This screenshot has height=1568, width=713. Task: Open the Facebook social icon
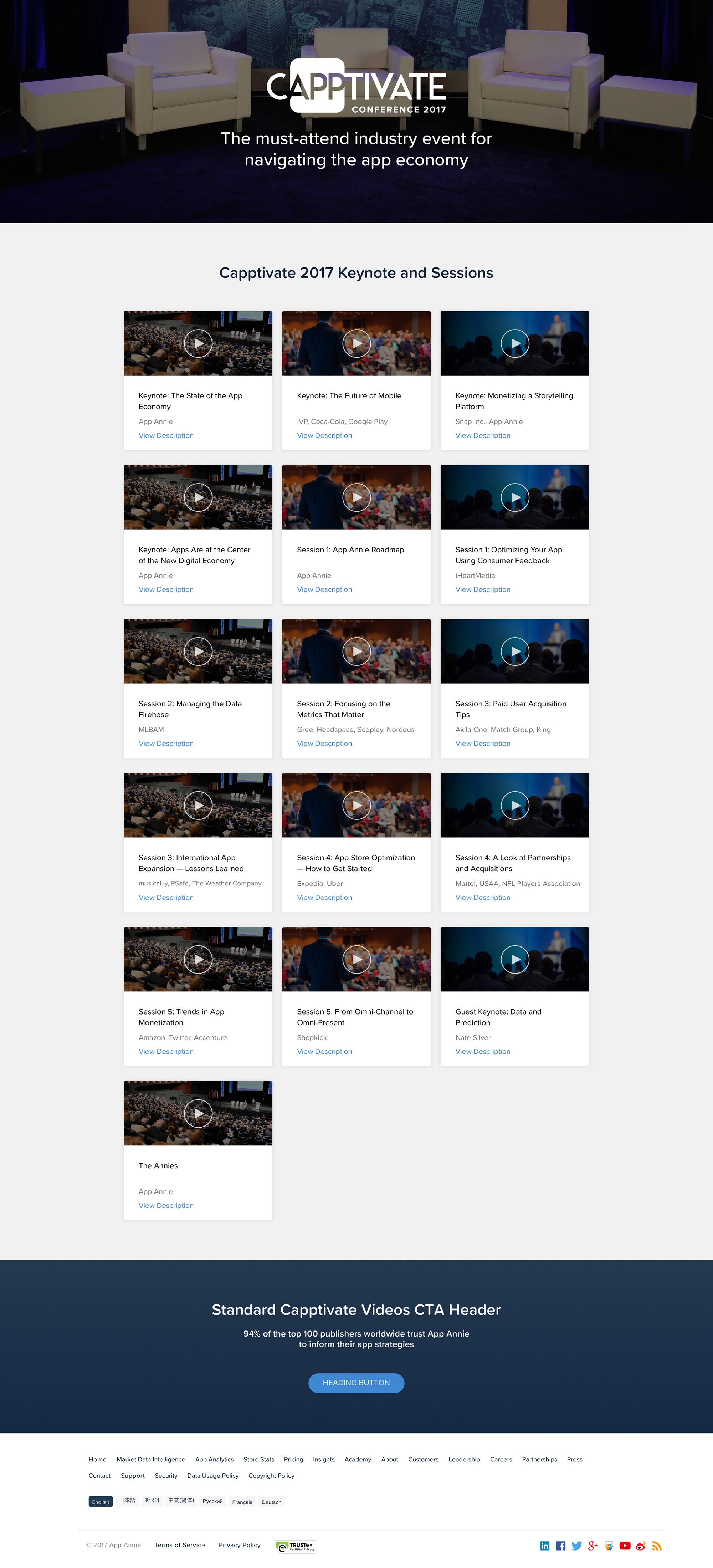[561, 1546]
